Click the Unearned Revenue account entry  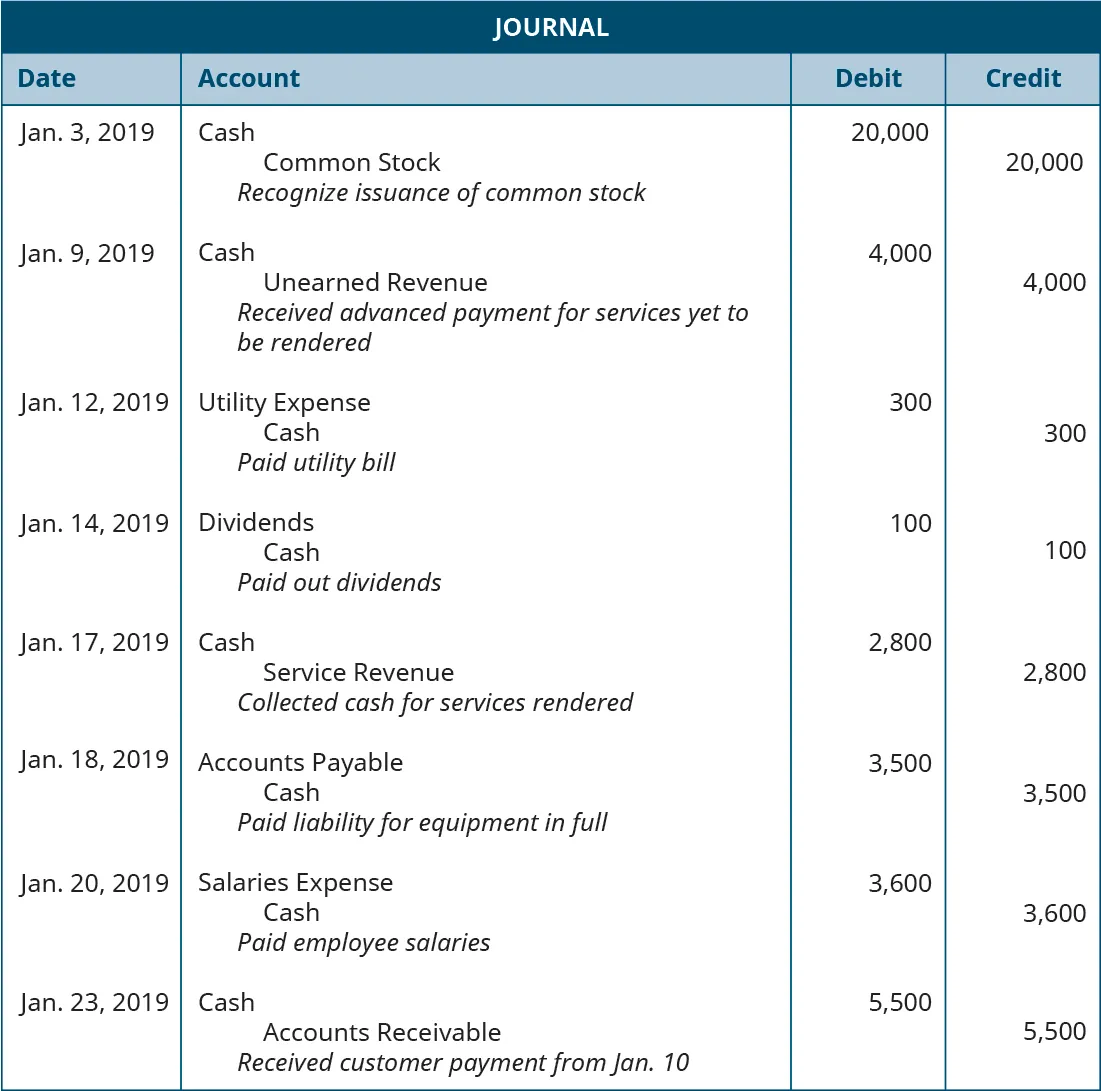[375, 283]
